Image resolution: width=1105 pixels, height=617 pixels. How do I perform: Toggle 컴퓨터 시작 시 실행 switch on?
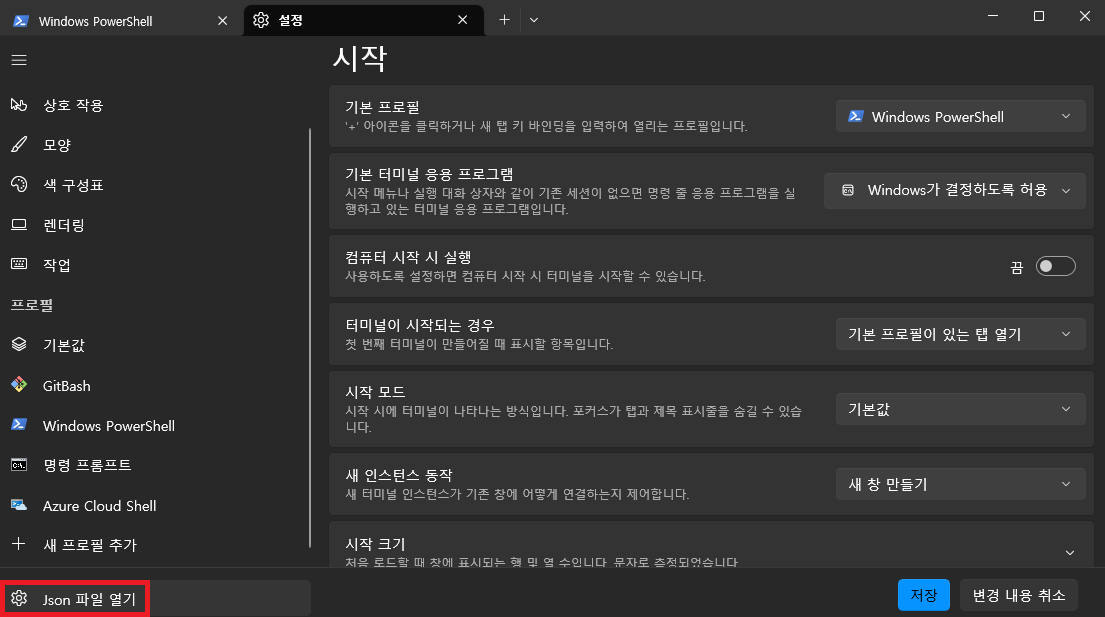click(1055, 266)
